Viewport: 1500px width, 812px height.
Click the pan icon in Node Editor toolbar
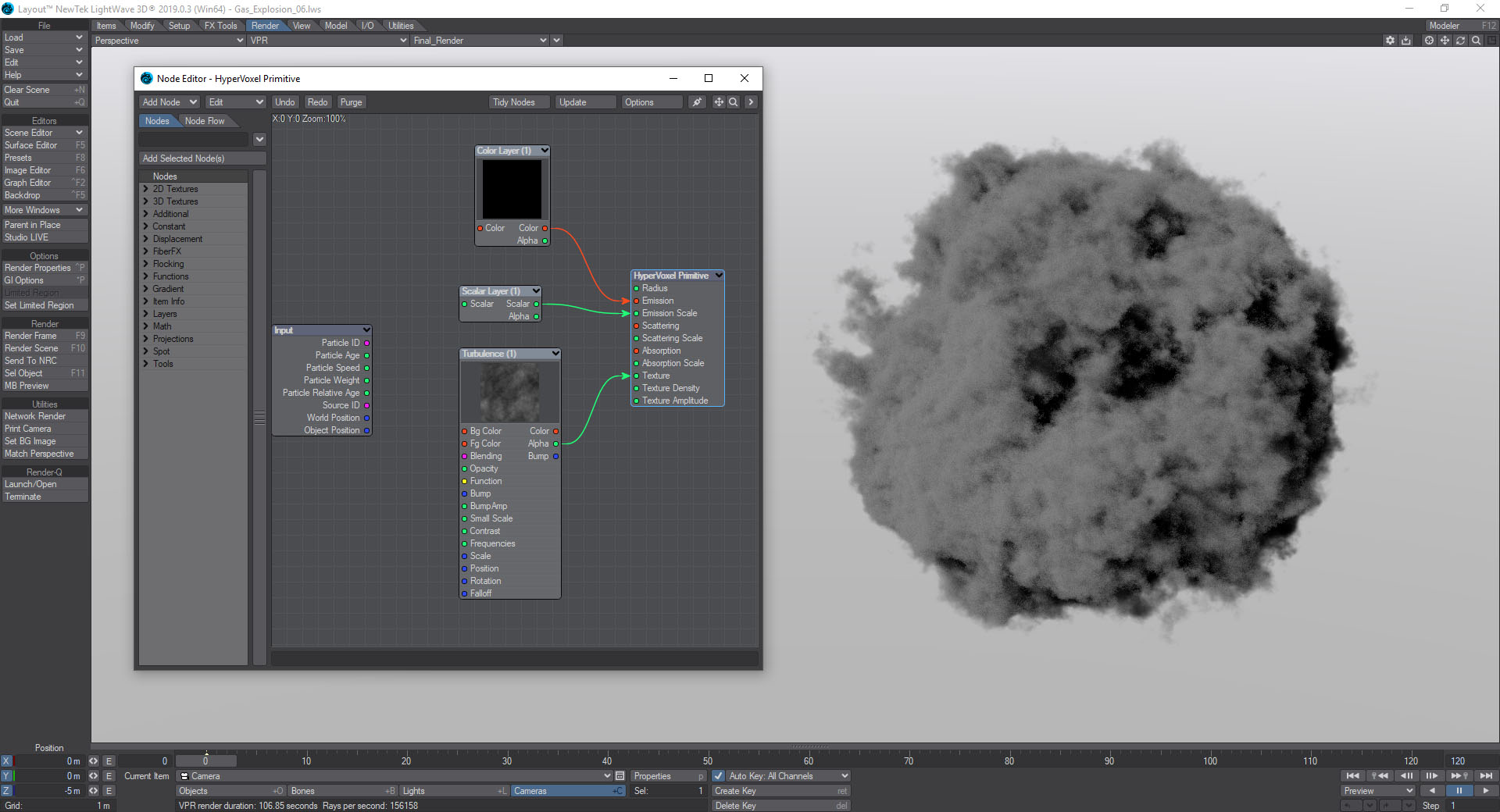coord(719,102)
